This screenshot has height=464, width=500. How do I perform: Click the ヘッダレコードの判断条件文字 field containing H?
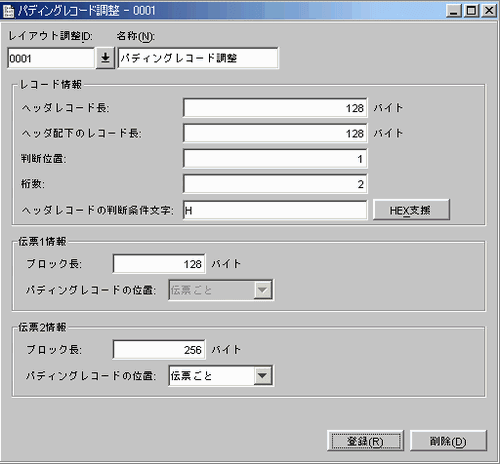click(275, 210)
